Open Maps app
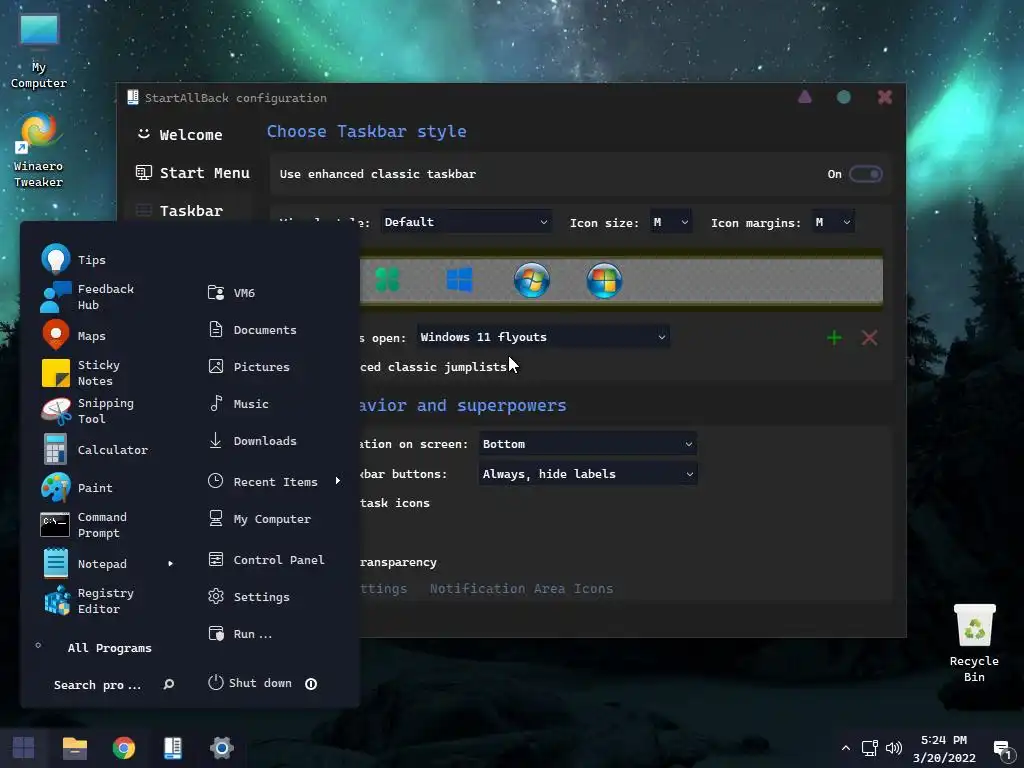 tap(73, 336)
